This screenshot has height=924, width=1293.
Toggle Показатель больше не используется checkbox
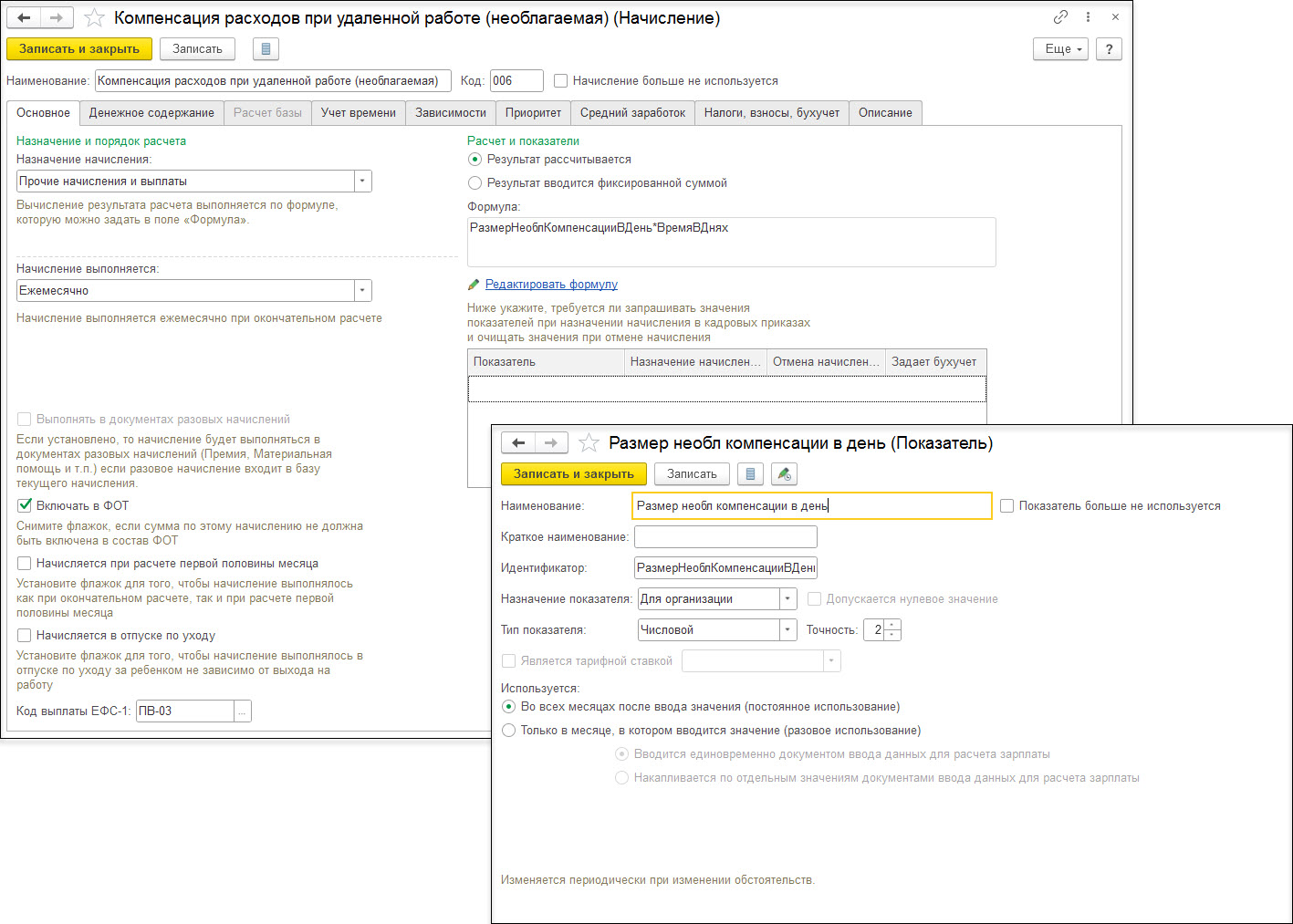click(1007, 506)
